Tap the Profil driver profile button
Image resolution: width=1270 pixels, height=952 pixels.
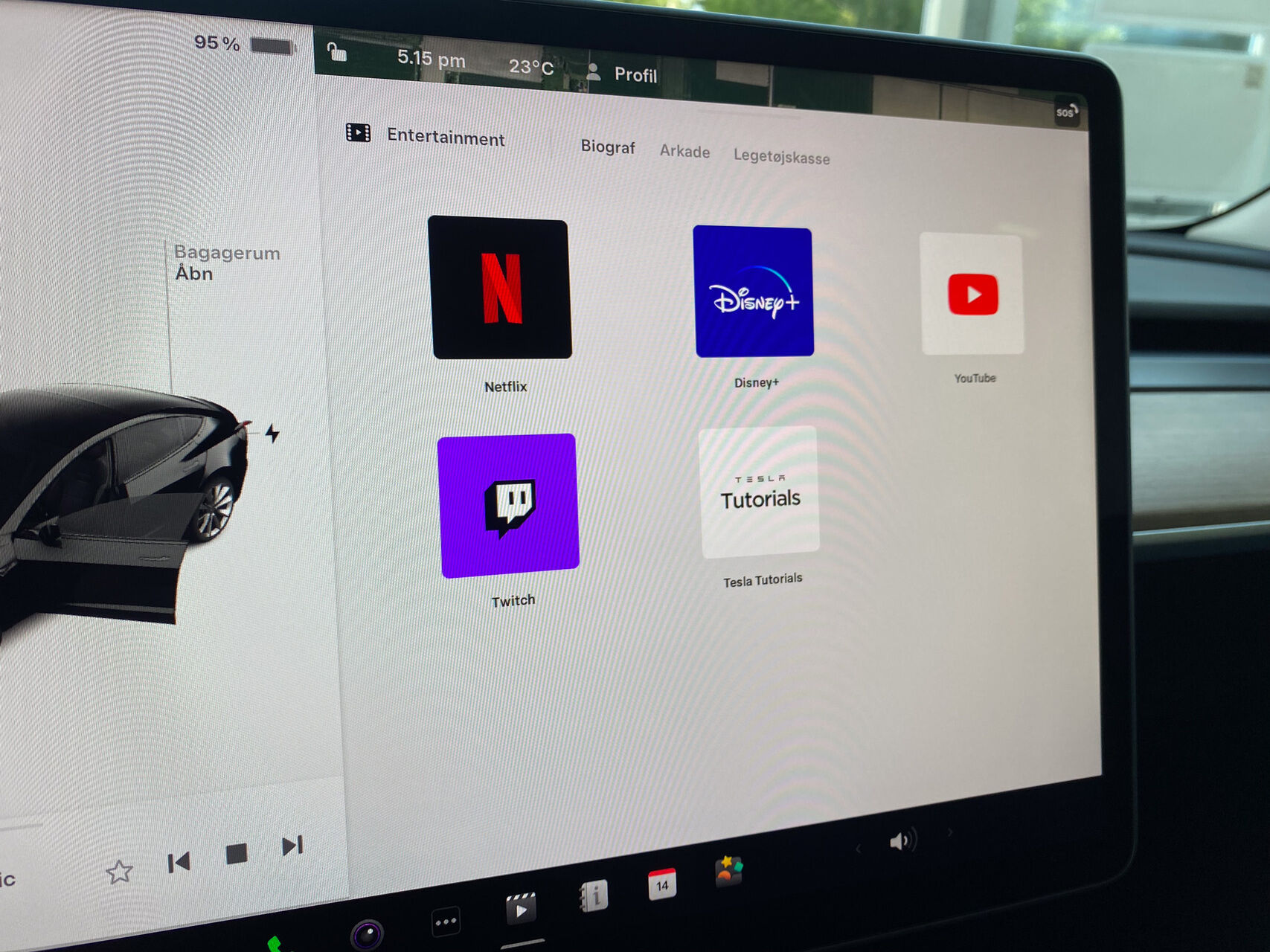click(x=622, y=74)
